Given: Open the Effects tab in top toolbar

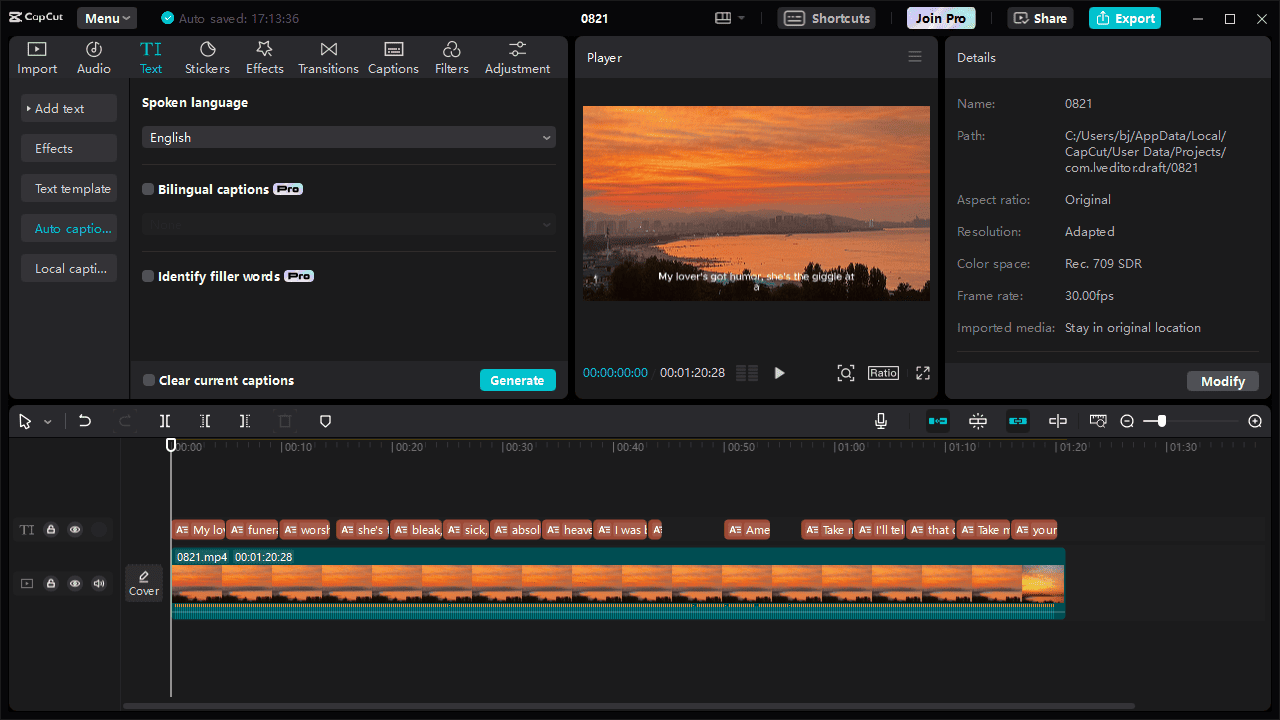Looking at the screenshot, I should pyautogui.click(x=264, y=58).
